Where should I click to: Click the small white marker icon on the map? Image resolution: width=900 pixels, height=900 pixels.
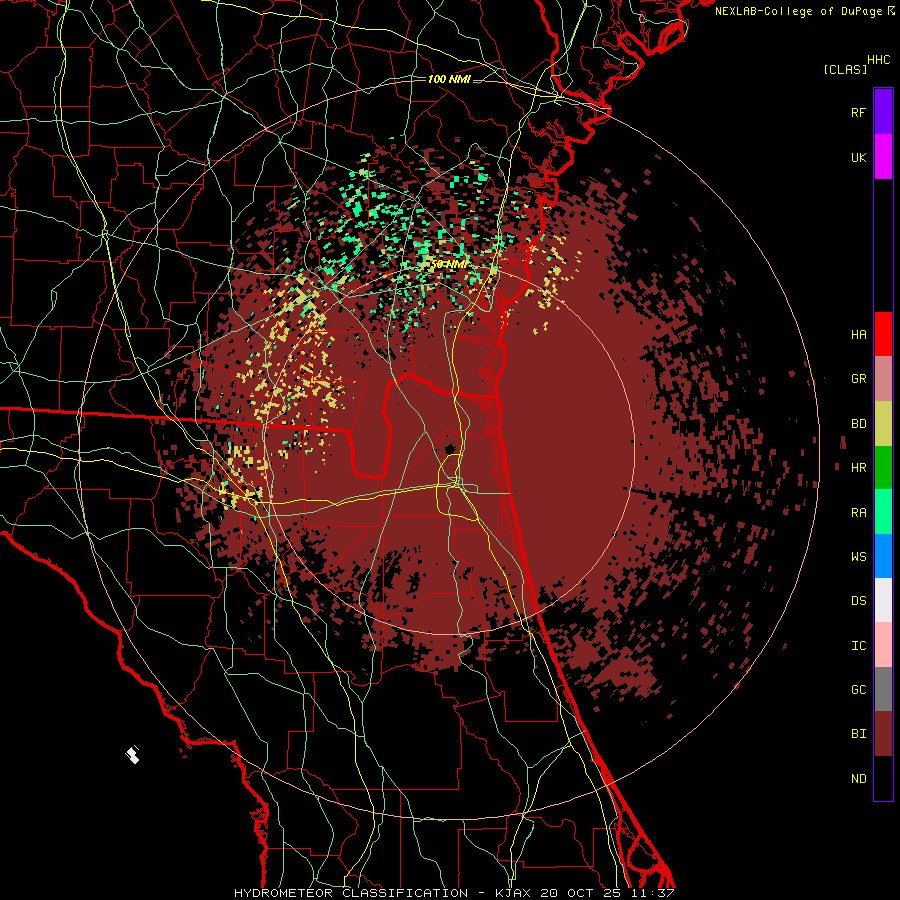(x=133, y=755)
